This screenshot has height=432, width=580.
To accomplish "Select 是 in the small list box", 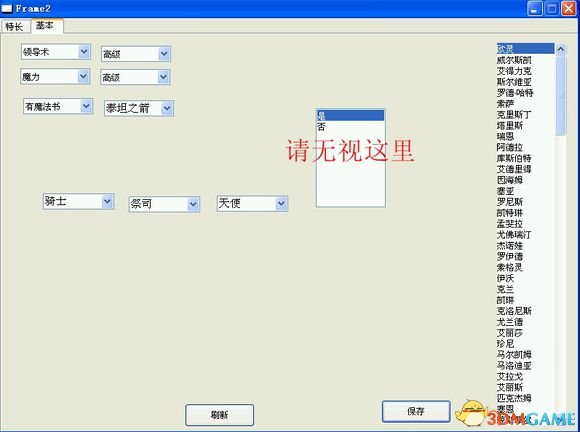I will (x=350, y=116).
